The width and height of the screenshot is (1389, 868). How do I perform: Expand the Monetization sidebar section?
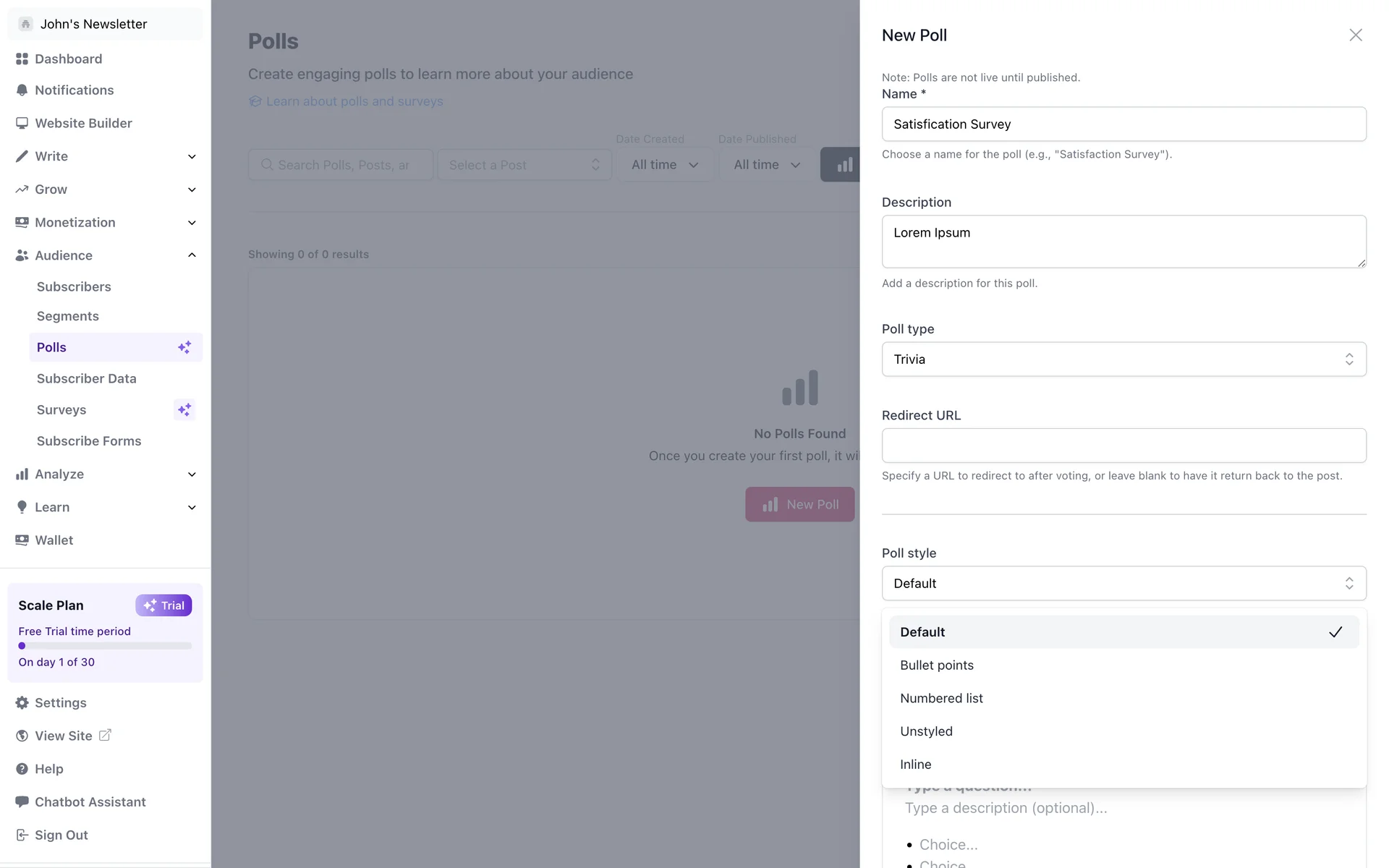(x=192, y=223)
